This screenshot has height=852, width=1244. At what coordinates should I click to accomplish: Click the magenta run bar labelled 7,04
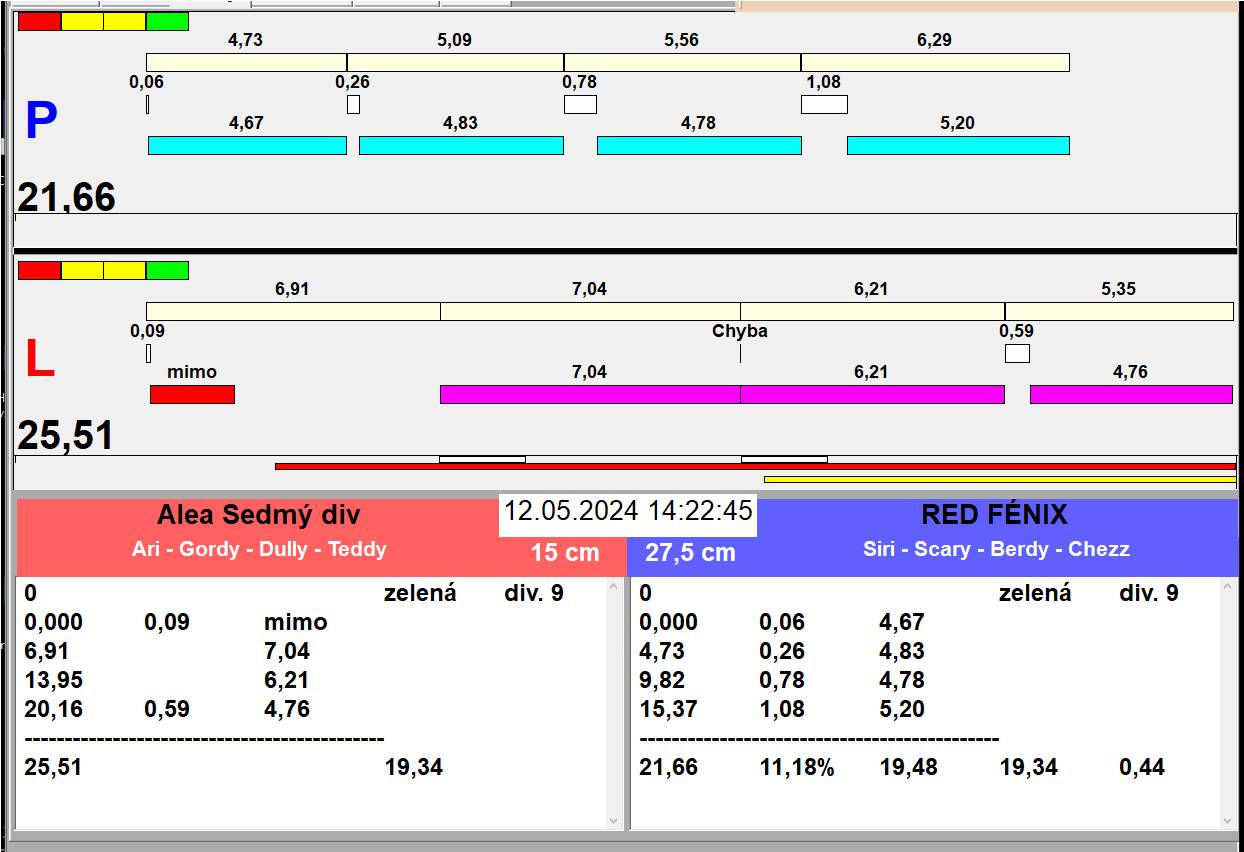pyautogui.click(x=590, y=394)
